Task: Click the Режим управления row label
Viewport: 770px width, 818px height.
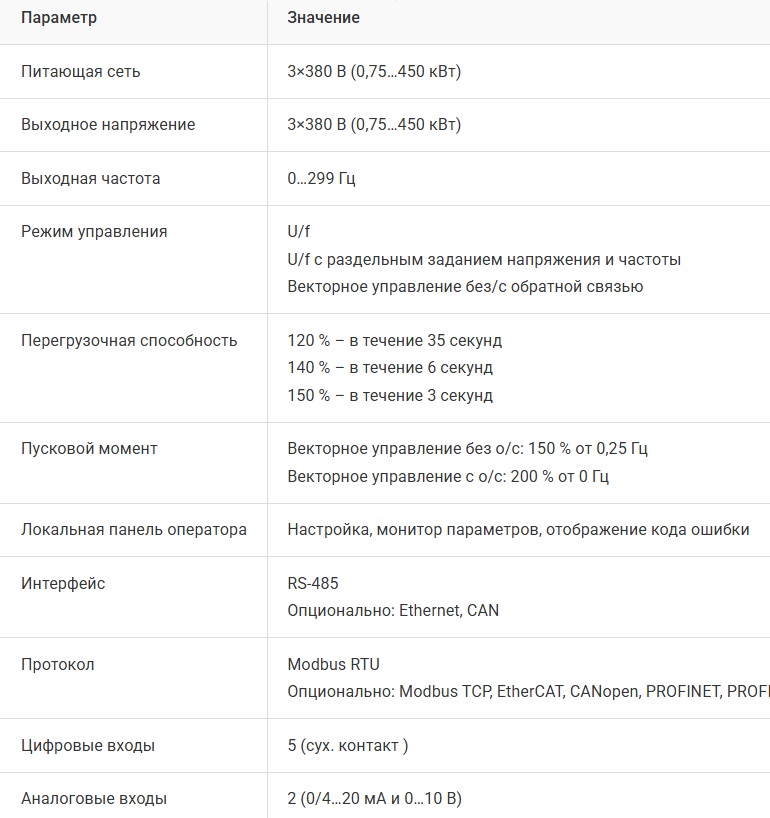Action: [94, 232]
